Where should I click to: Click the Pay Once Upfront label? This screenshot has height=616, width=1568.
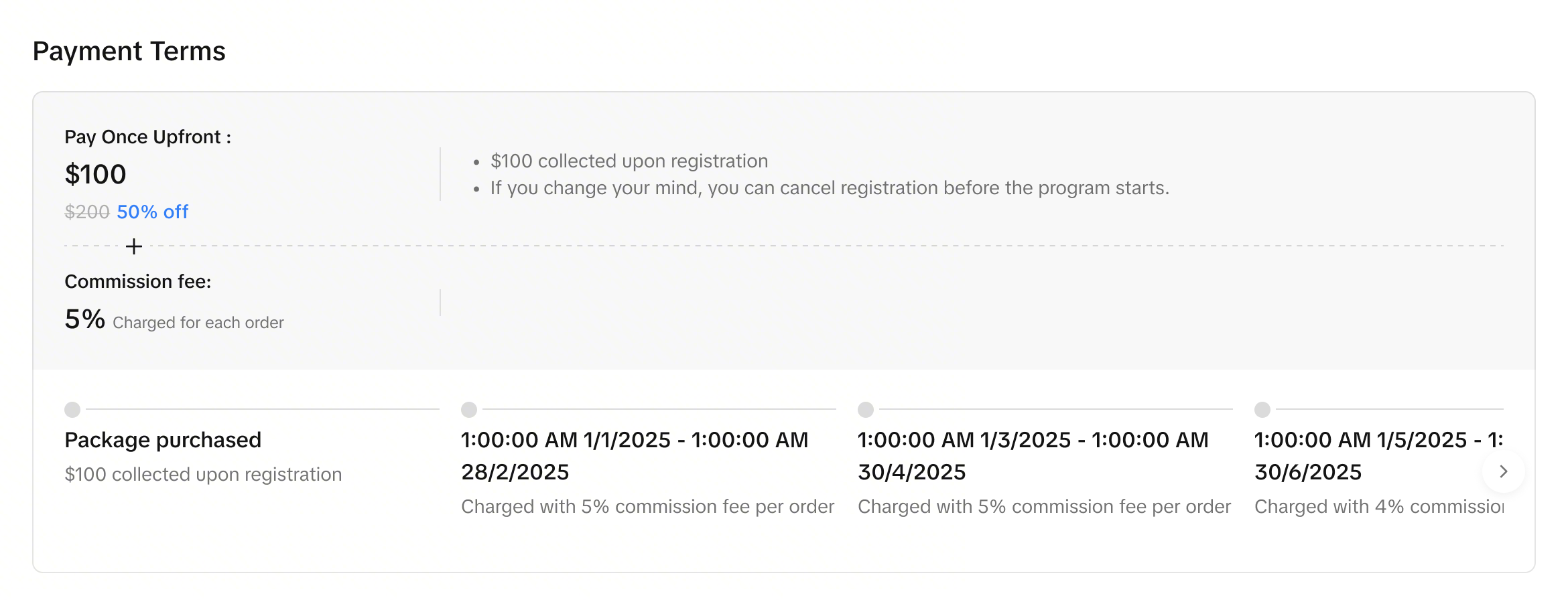(x=147, y=137)
